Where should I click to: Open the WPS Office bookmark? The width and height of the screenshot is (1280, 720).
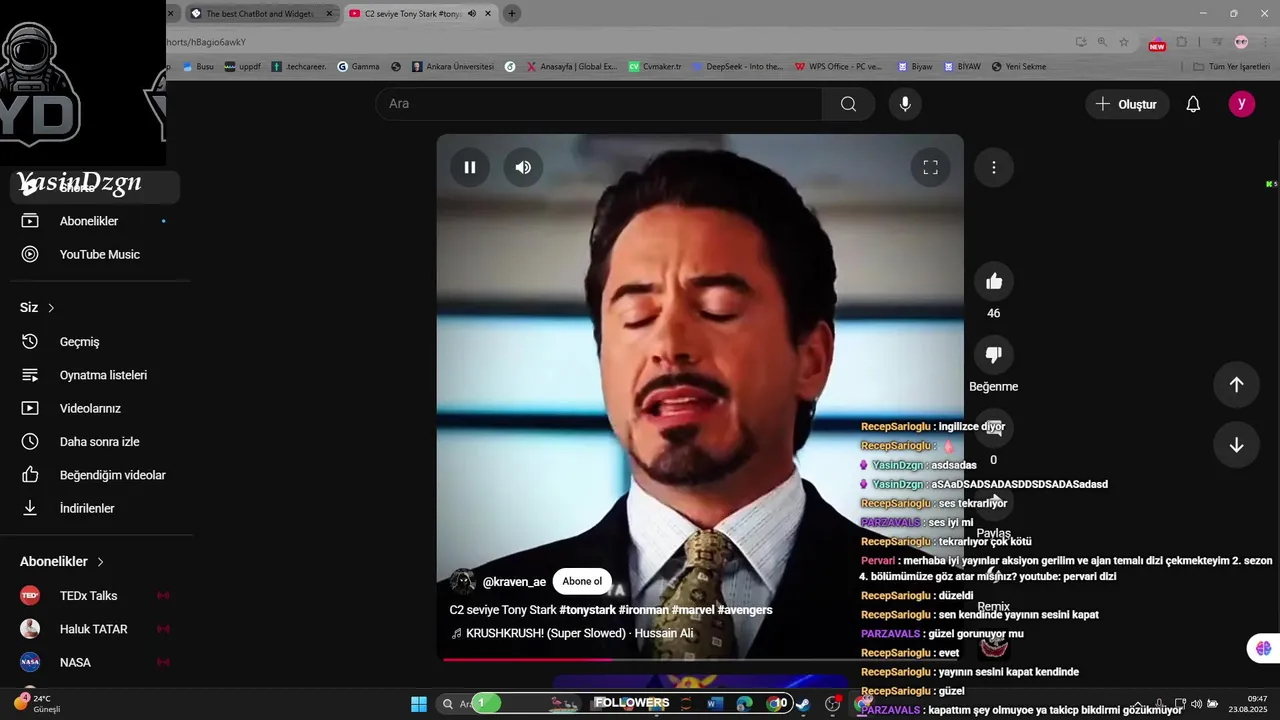839,67
